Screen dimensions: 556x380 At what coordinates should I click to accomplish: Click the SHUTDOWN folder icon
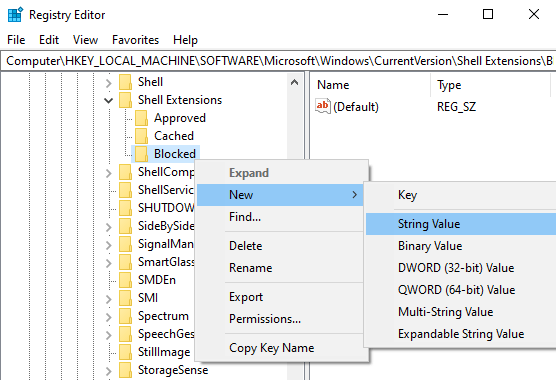tap(125, 208)
